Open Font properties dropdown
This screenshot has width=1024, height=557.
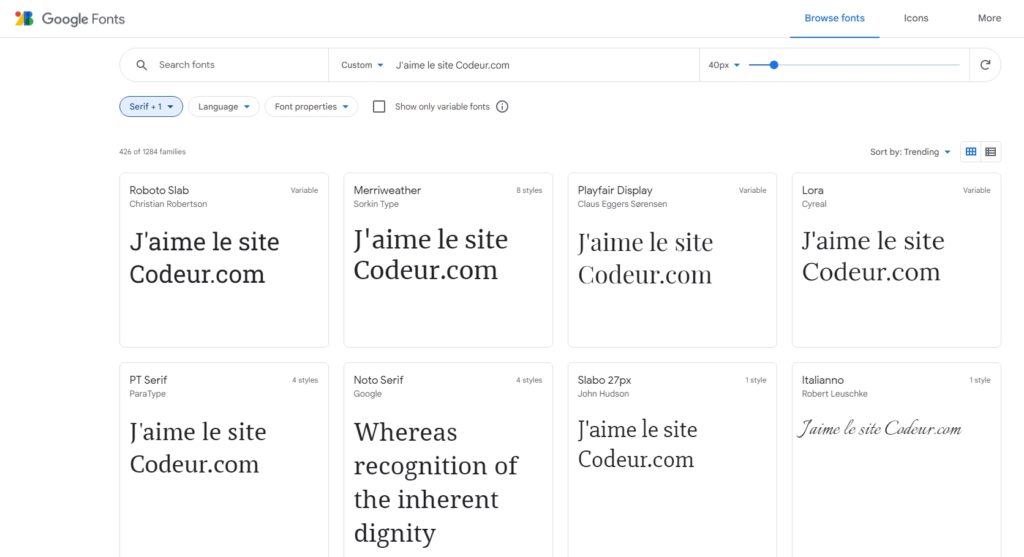click(311, 107)
